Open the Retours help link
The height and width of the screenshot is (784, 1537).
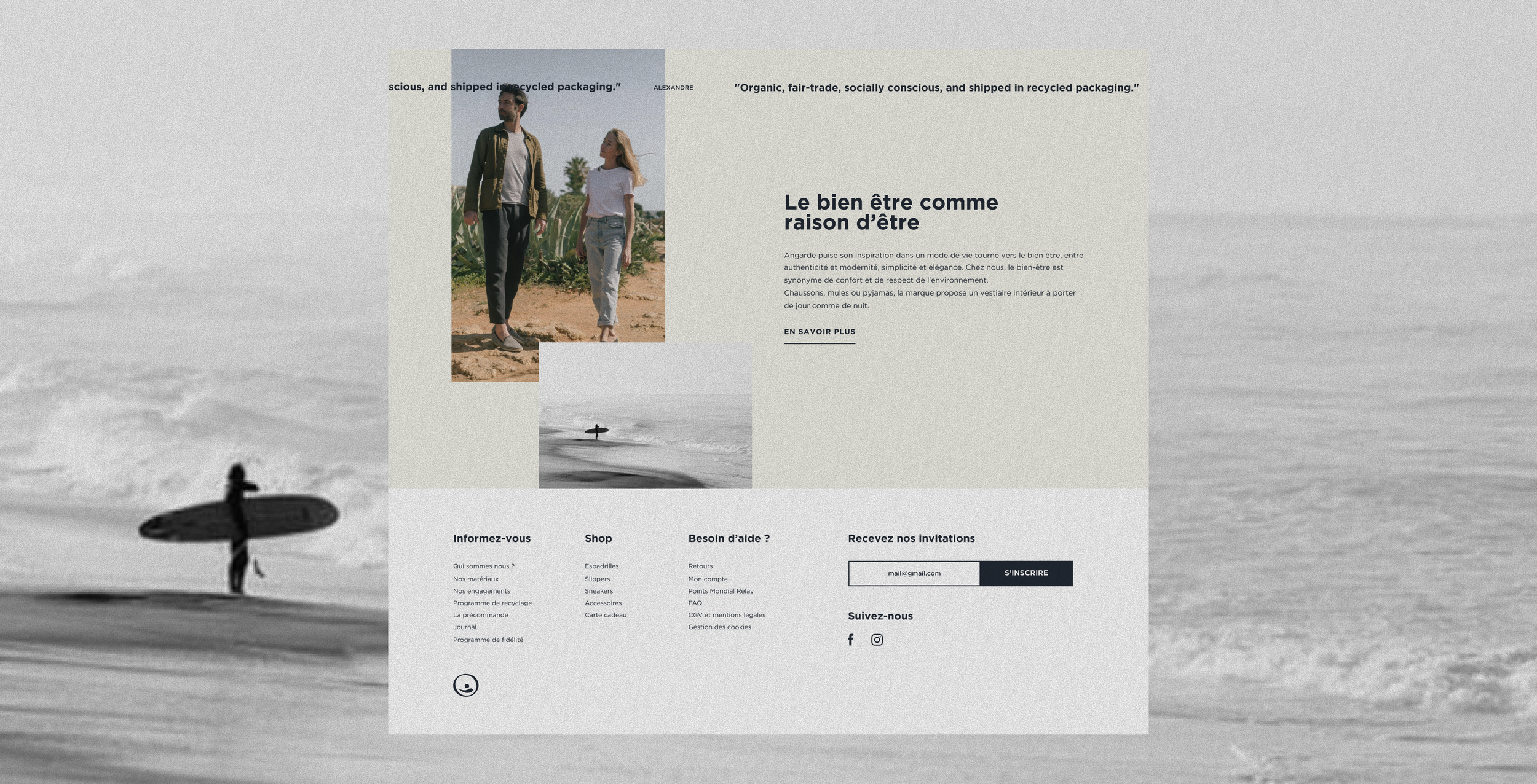click(700, 566)
